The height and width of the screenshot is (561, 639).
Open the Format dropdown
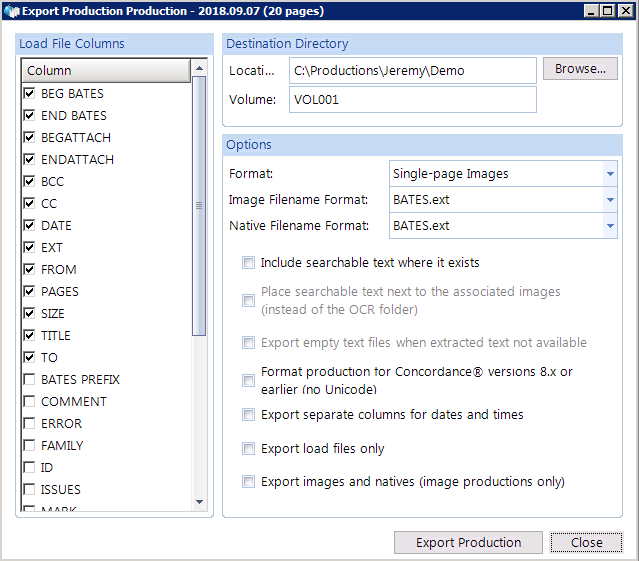pyautogui.click(x=609, y=174)
